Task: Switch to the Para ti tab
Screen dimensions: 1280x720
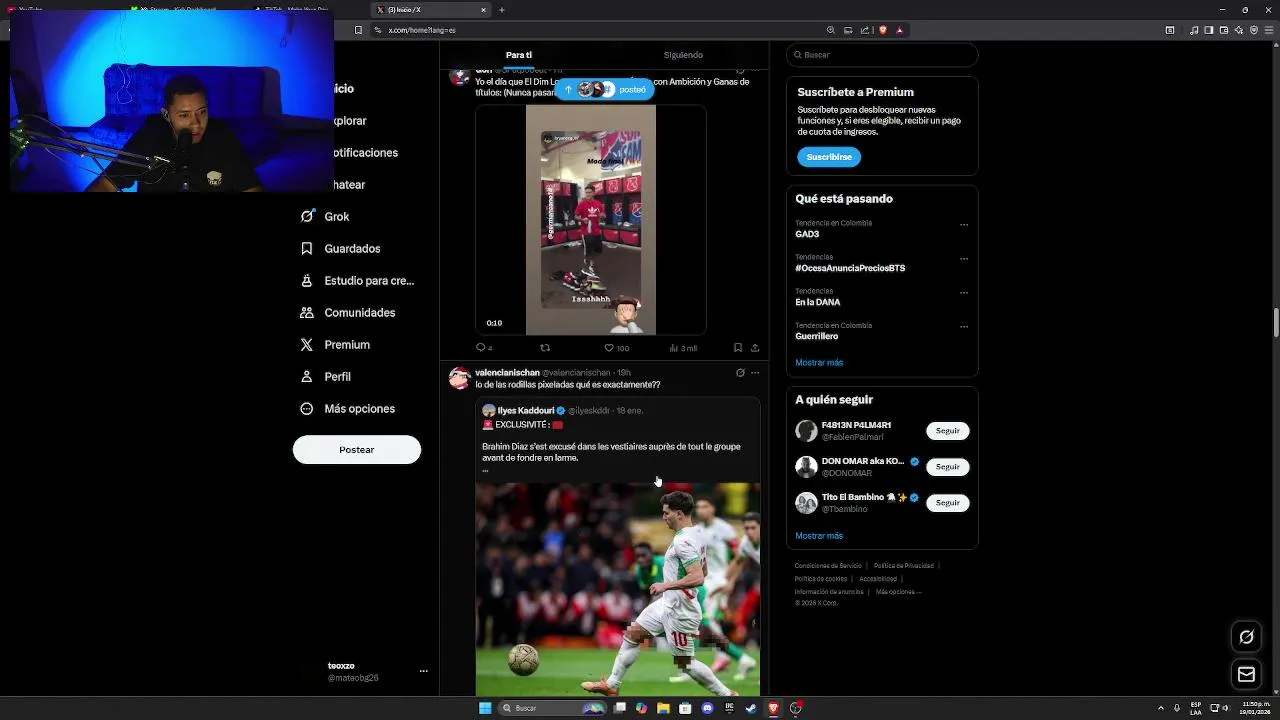Action: pos(519,55)
